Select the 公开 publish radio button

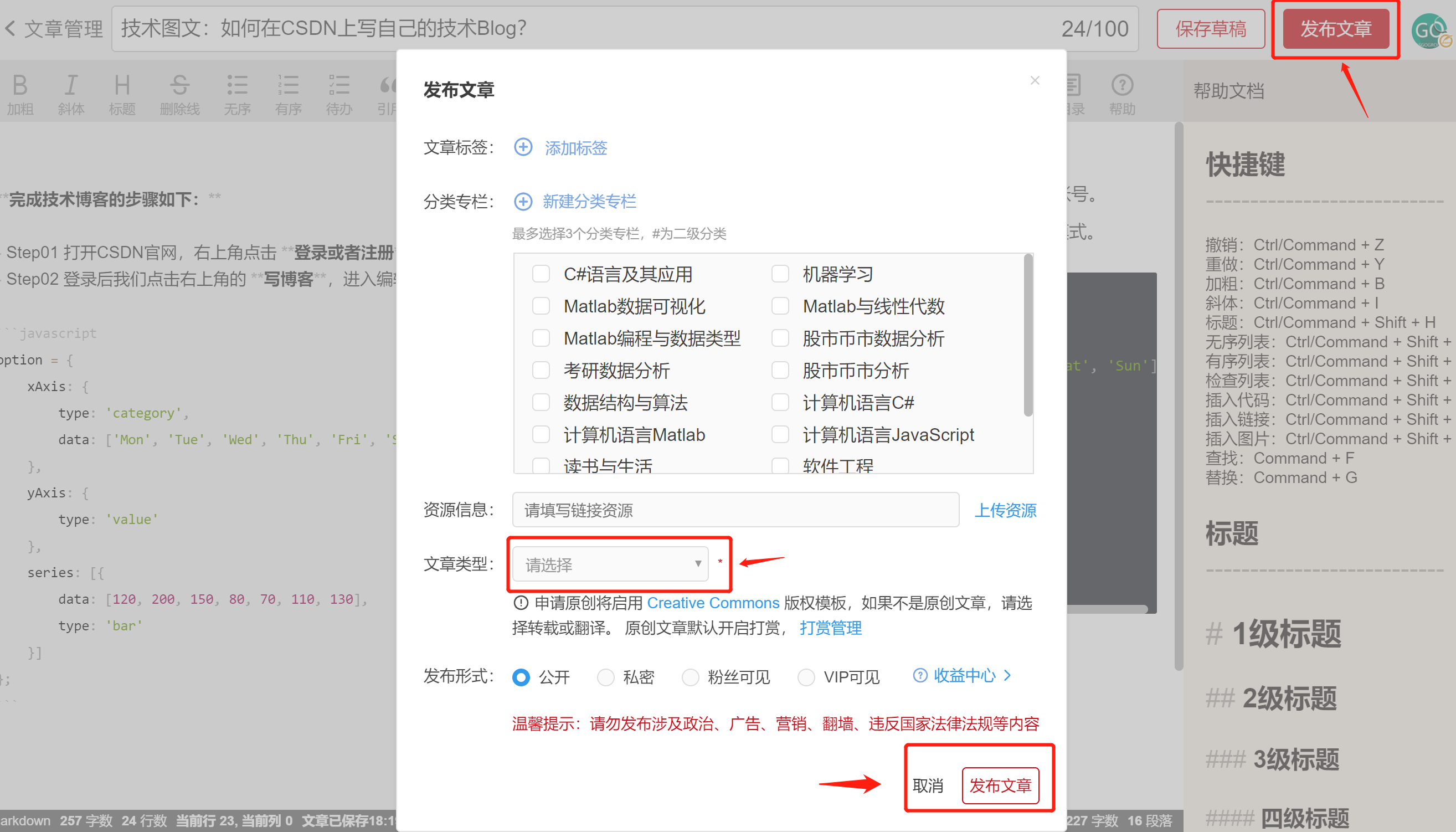(521, 676)
